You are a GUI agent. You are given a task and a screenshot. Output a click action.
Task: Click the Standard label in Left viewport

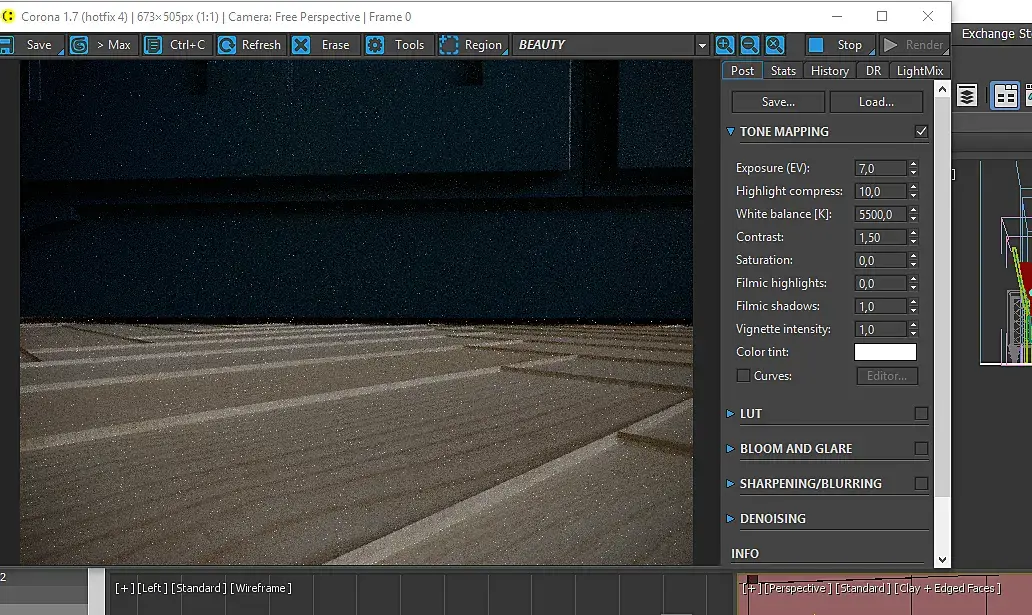[199, 588]
